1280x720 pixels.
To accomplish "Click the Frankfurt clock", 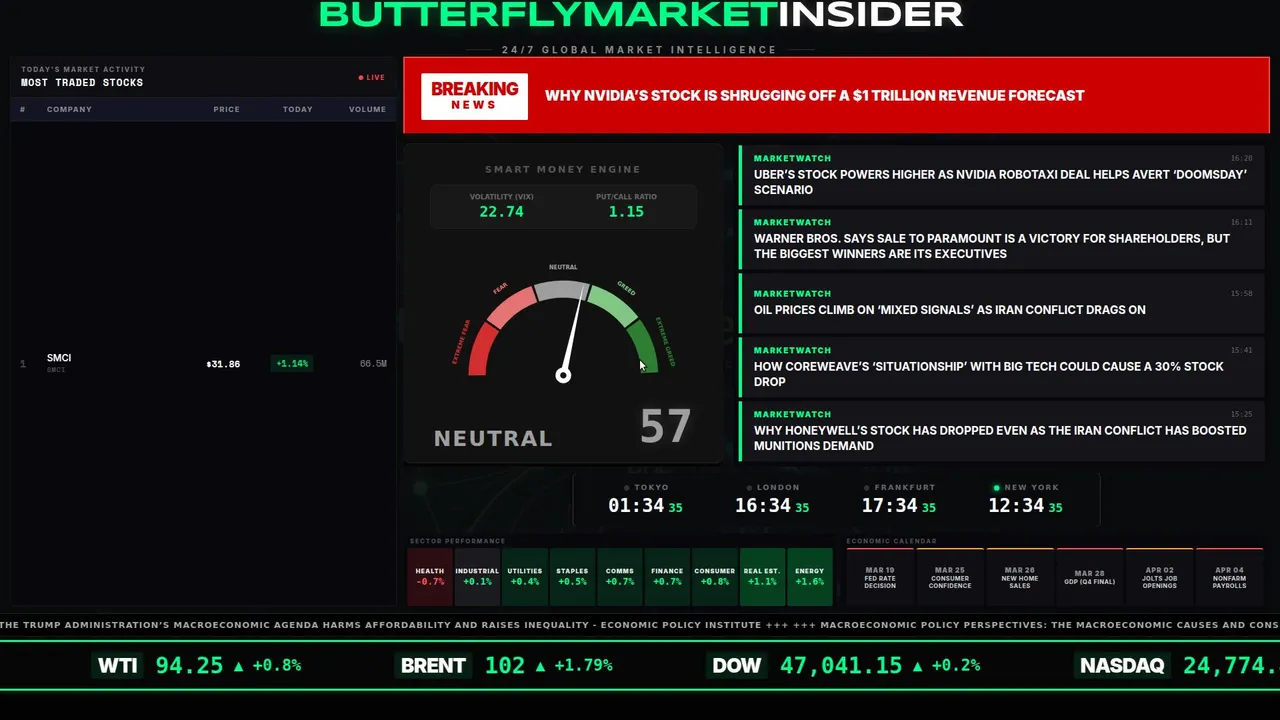I will (898, 500).
